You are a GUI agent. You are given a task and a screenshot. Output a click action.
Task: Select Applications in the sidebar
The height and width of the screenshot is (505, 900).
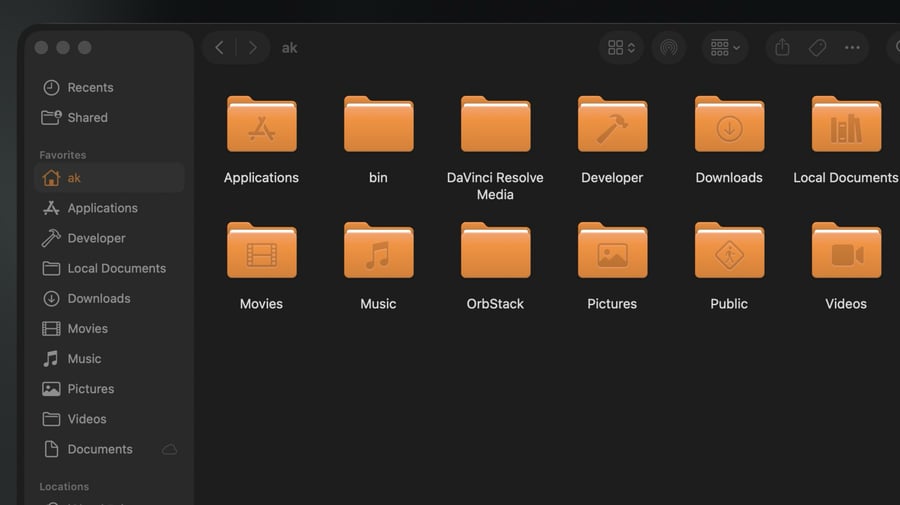point(109,208)
